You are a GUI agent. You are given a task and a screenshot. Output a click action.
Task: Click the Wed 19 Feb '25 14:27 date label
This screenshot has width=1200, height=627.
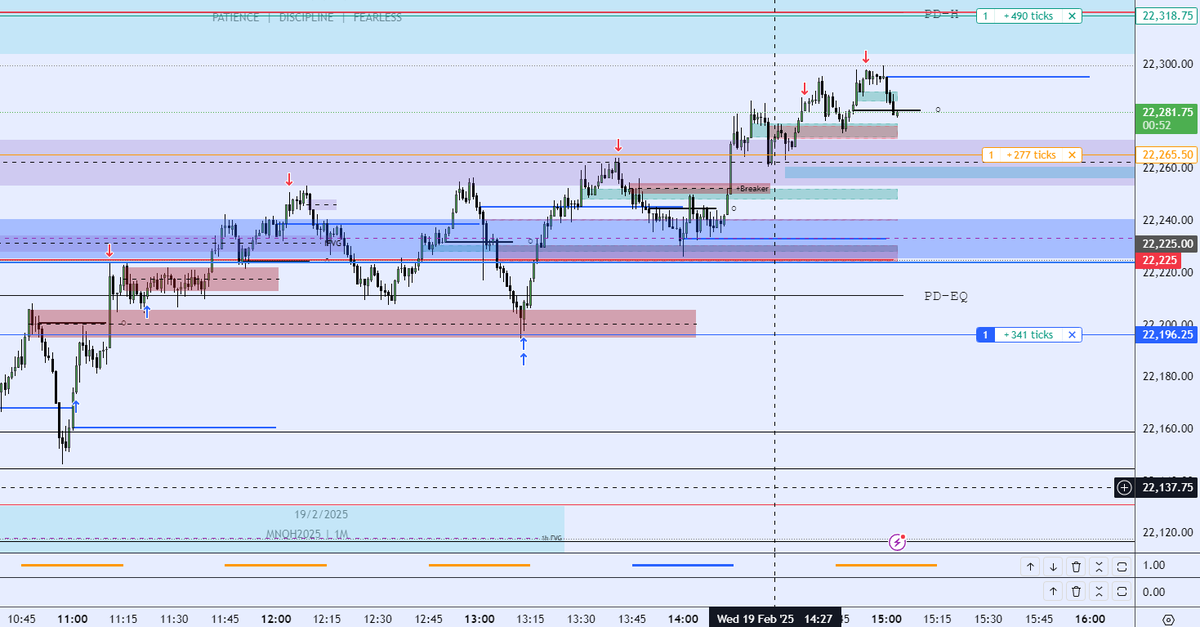point(774,619)
